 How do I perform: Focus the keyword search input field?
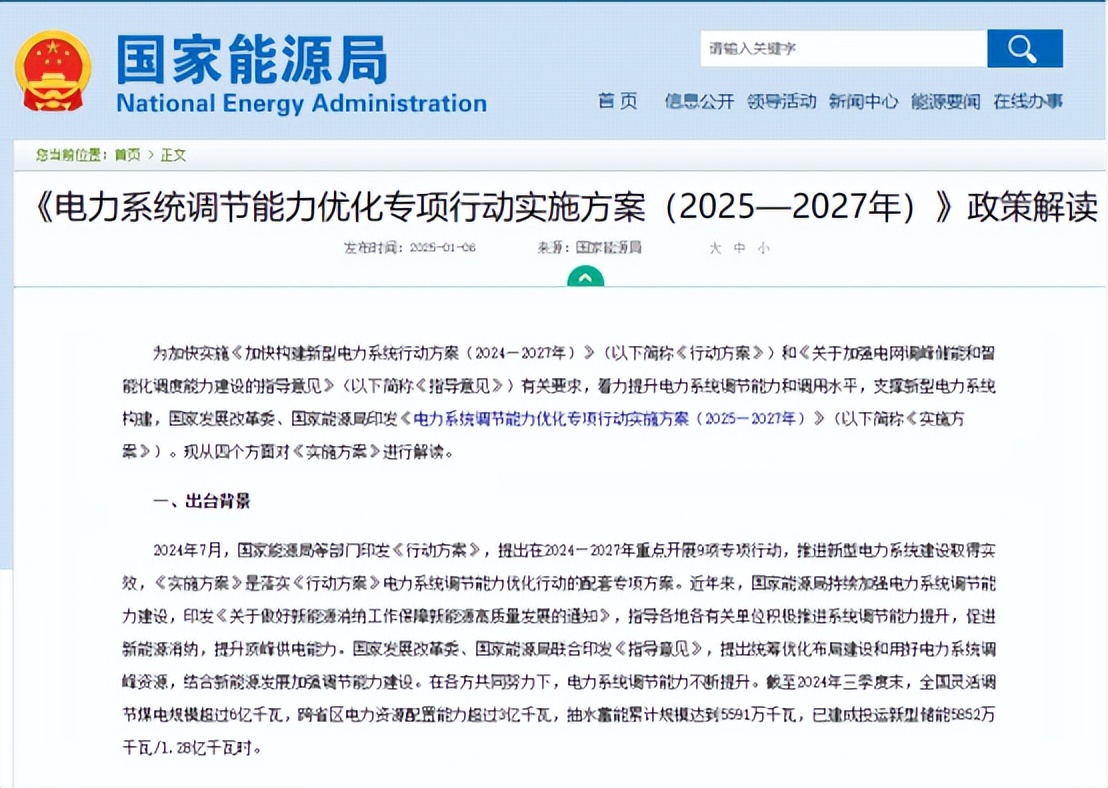tap(844, 49)
